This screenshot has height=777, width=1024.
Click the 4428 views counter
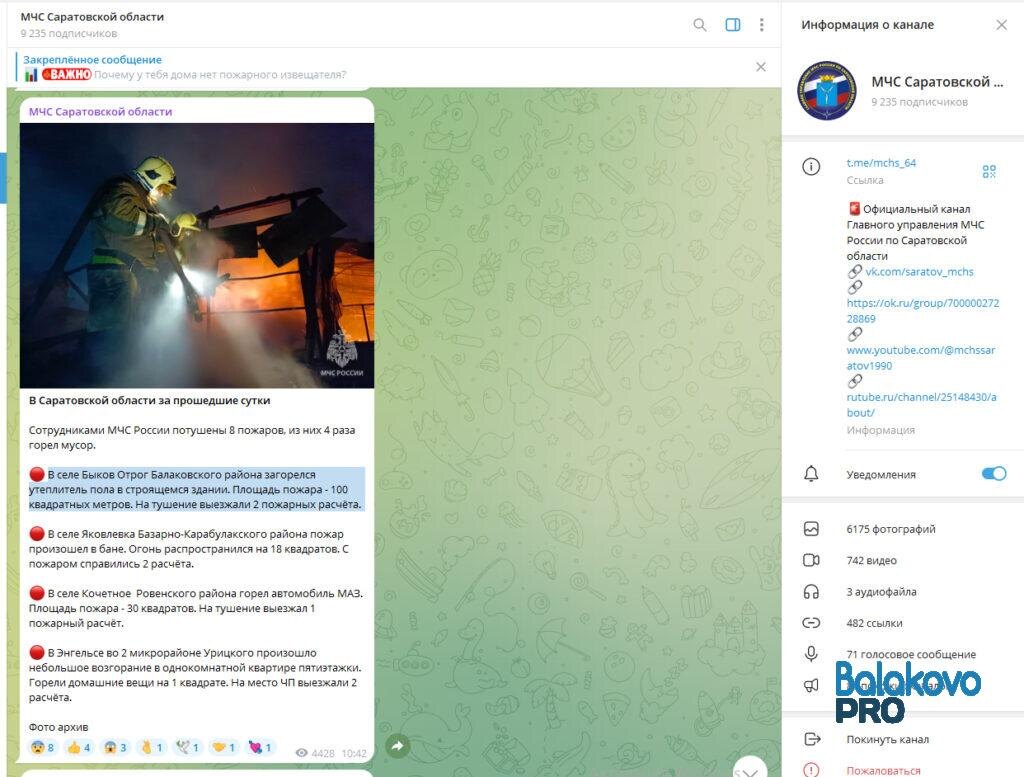[x=315, y=753]
